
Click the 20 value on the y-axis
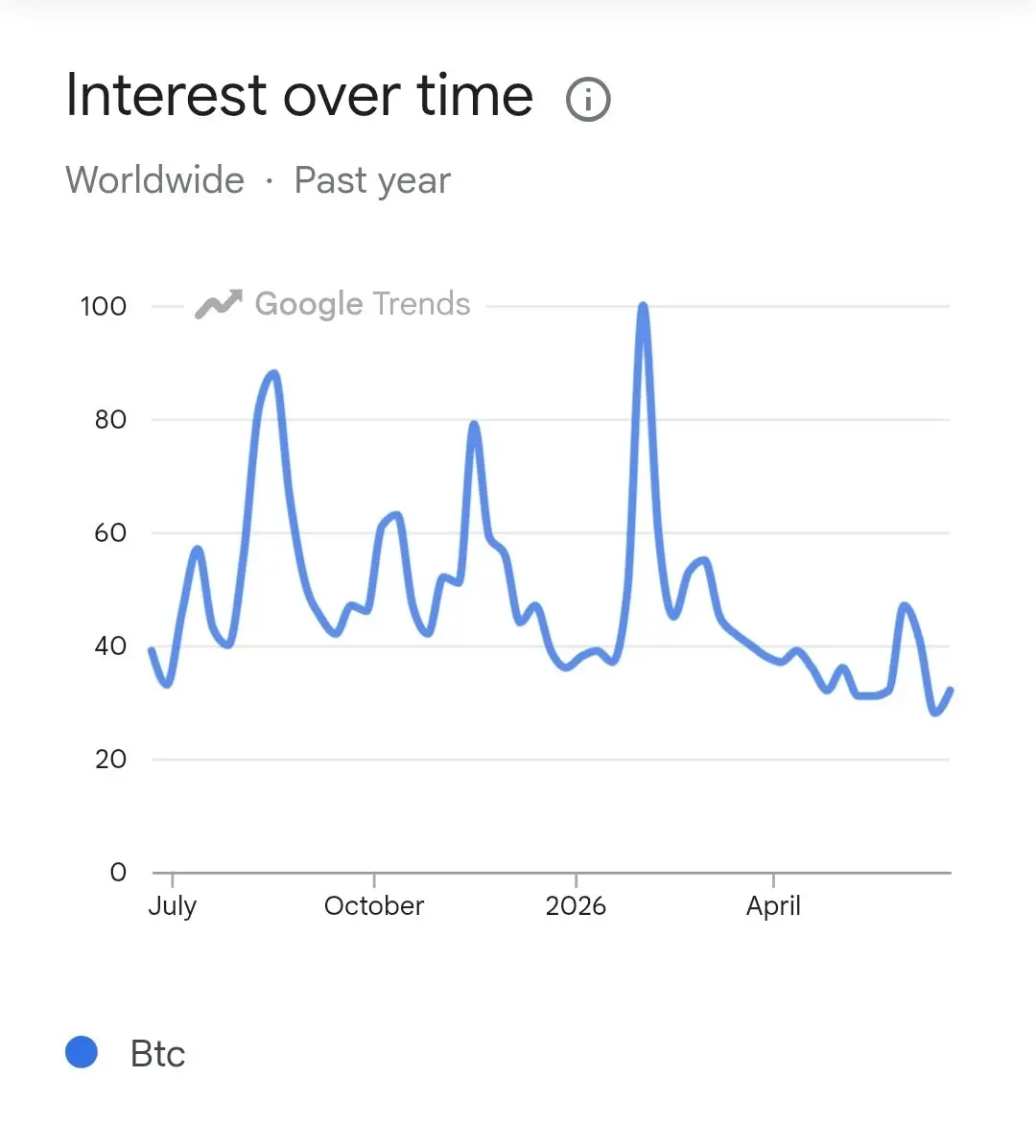[109, 760]
